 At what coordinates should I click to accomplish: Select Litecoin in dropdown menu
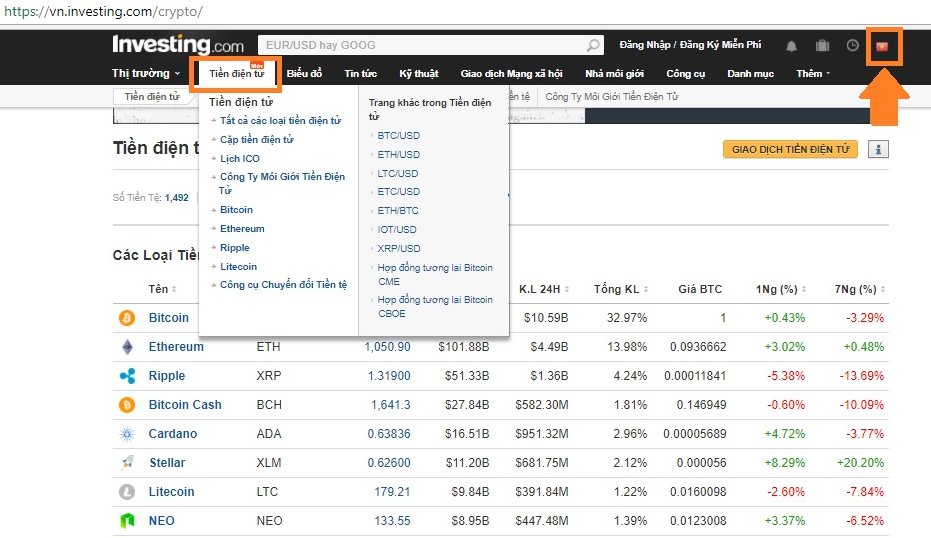coord(238,267)
